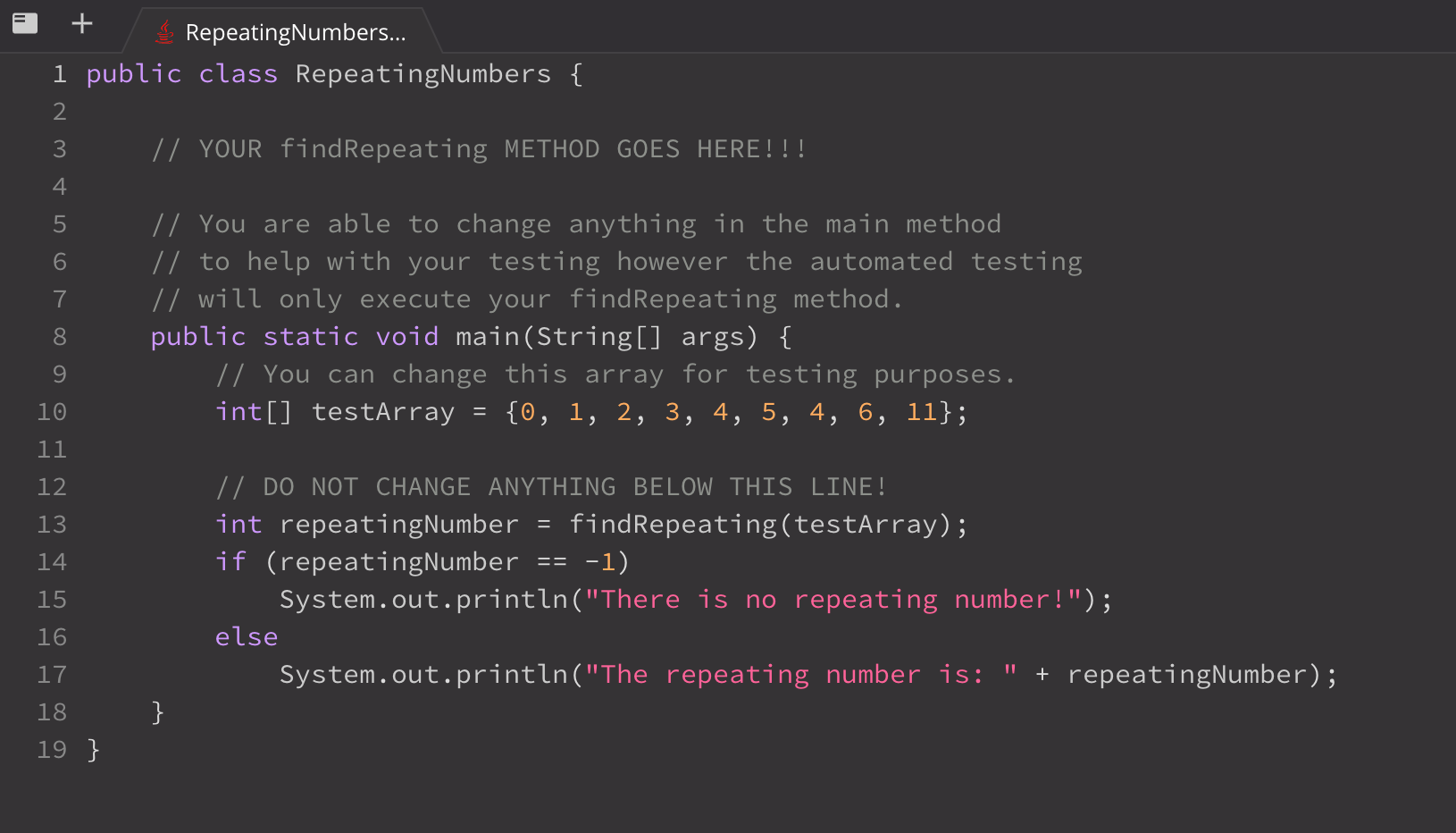The image size is (1456, 833).
Task: Click the testArray variable on line 10
Action: point(382,411)
